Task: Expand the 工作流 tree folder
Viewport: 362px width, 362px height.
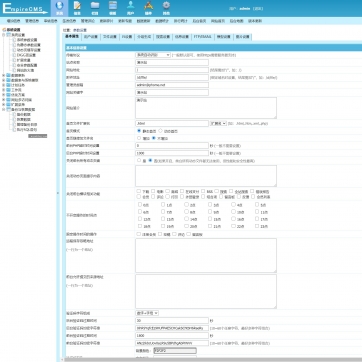Action: pos(4,90)
